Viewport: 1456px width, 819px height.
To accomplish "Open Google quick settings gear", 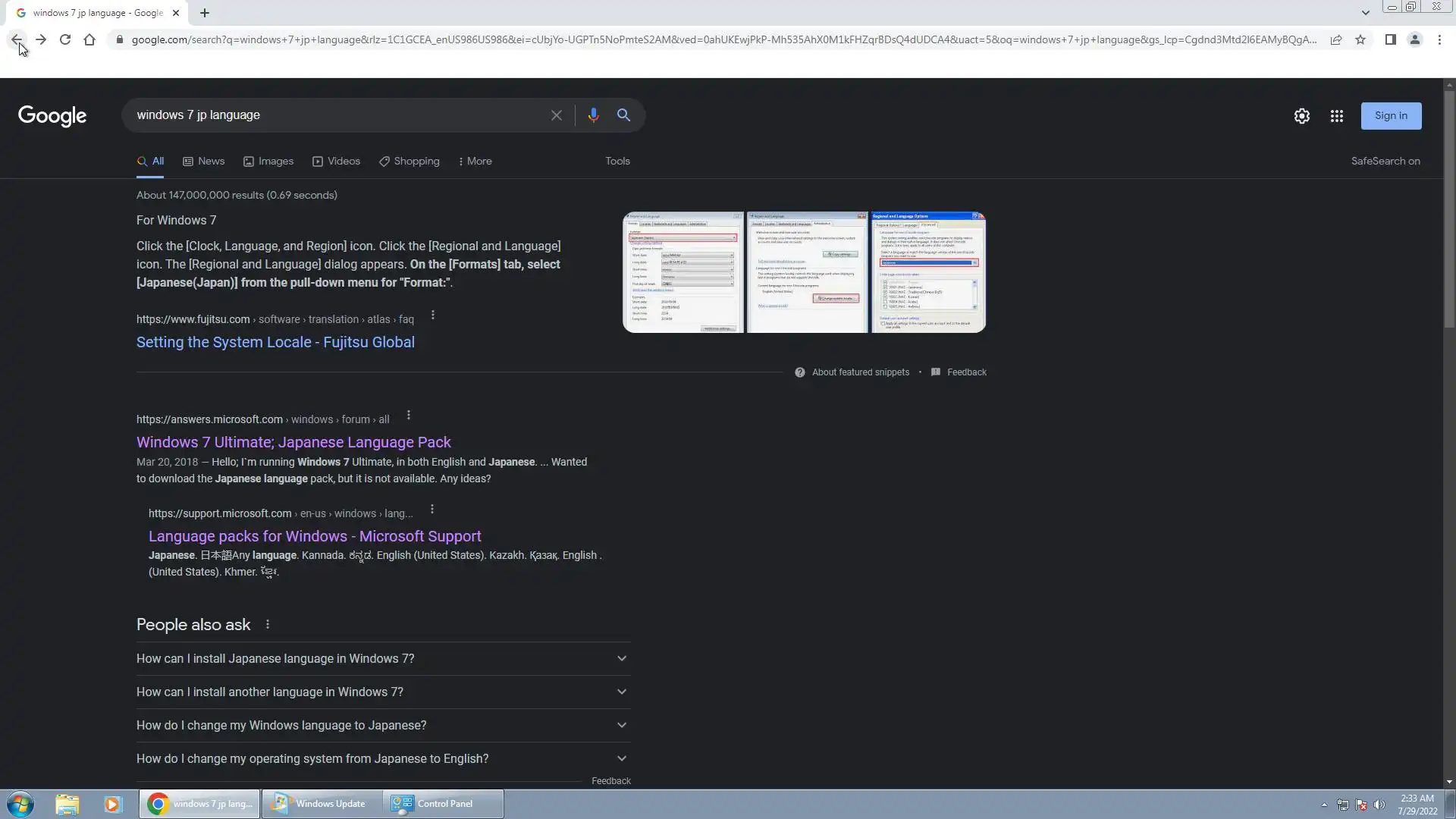I will click(1301, 116).
